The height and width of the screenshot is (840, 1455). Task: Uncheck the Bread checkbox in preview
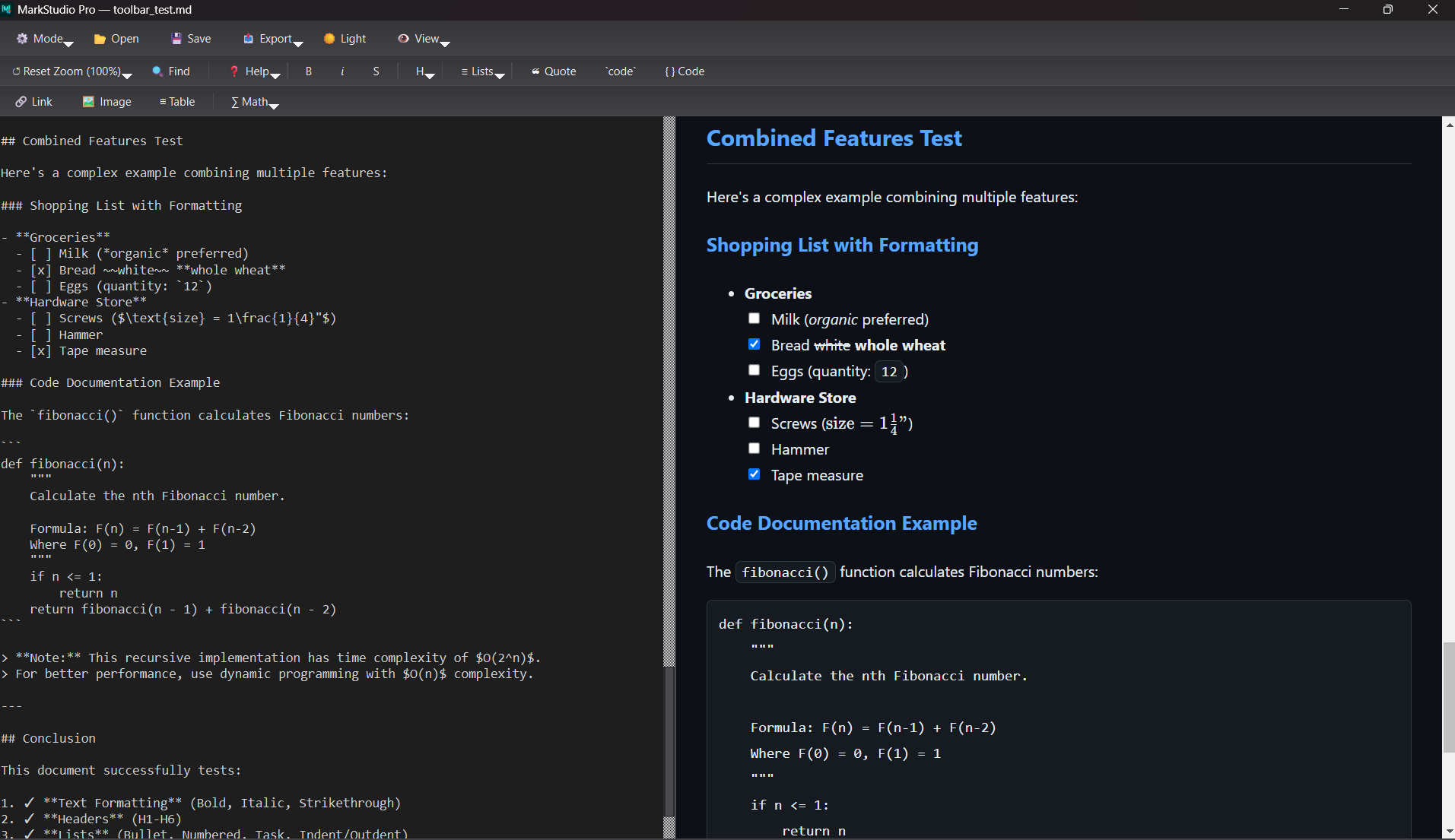pos(754,344)
